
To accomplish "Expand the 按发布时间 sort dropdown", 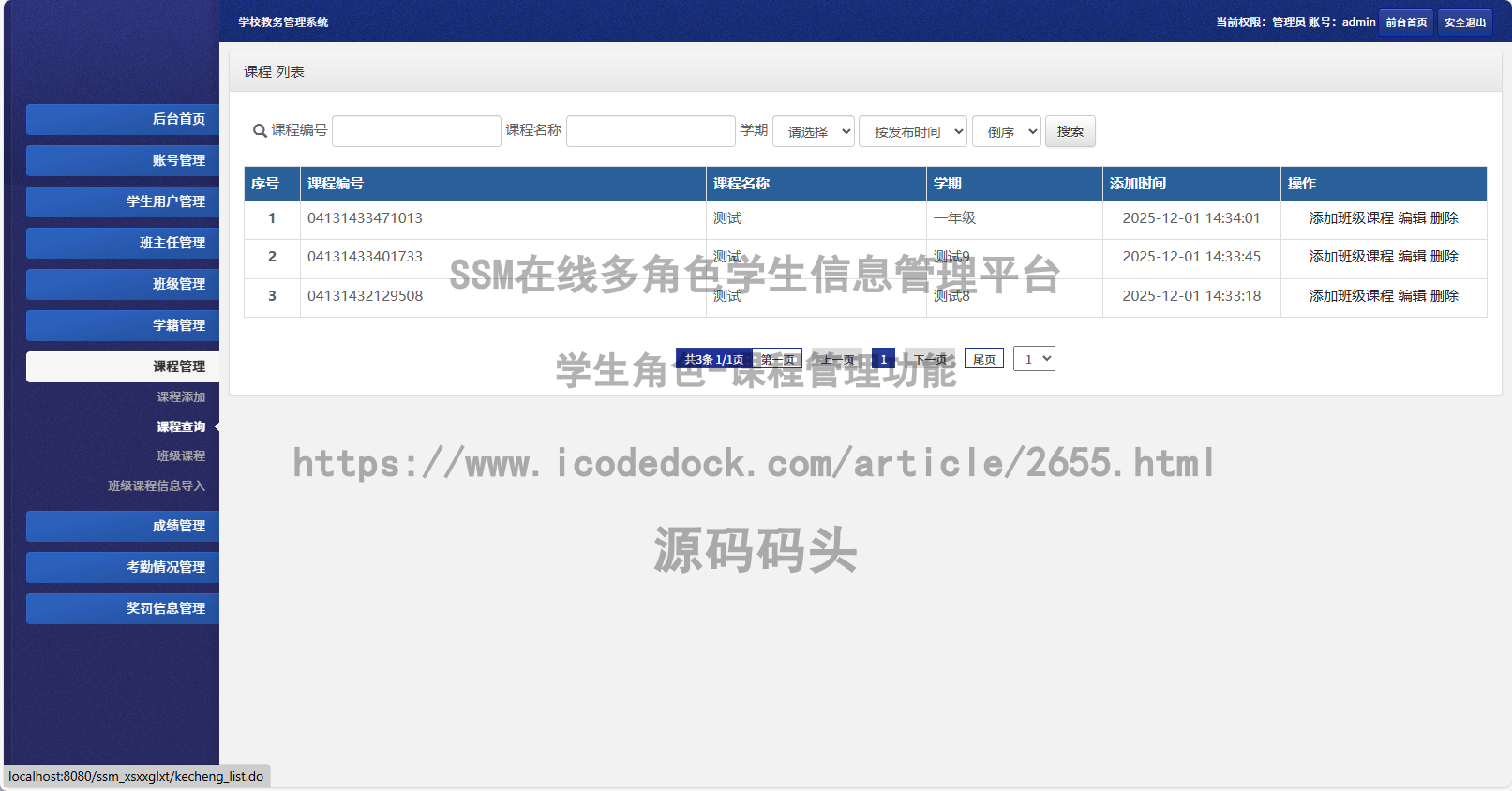I will [912, 132].
